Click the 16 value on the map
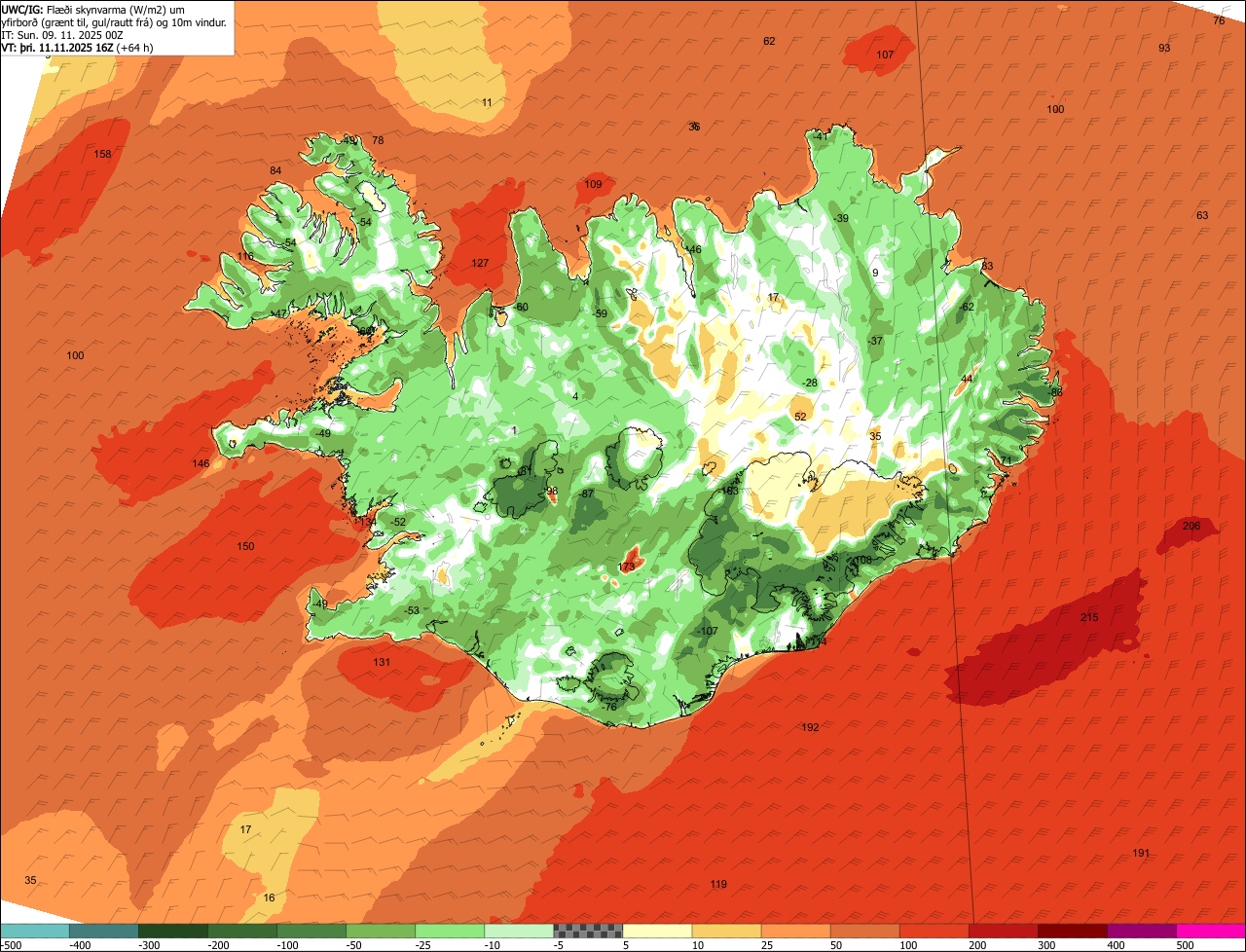The image size is (1246, 952). (x=270, y=897)
